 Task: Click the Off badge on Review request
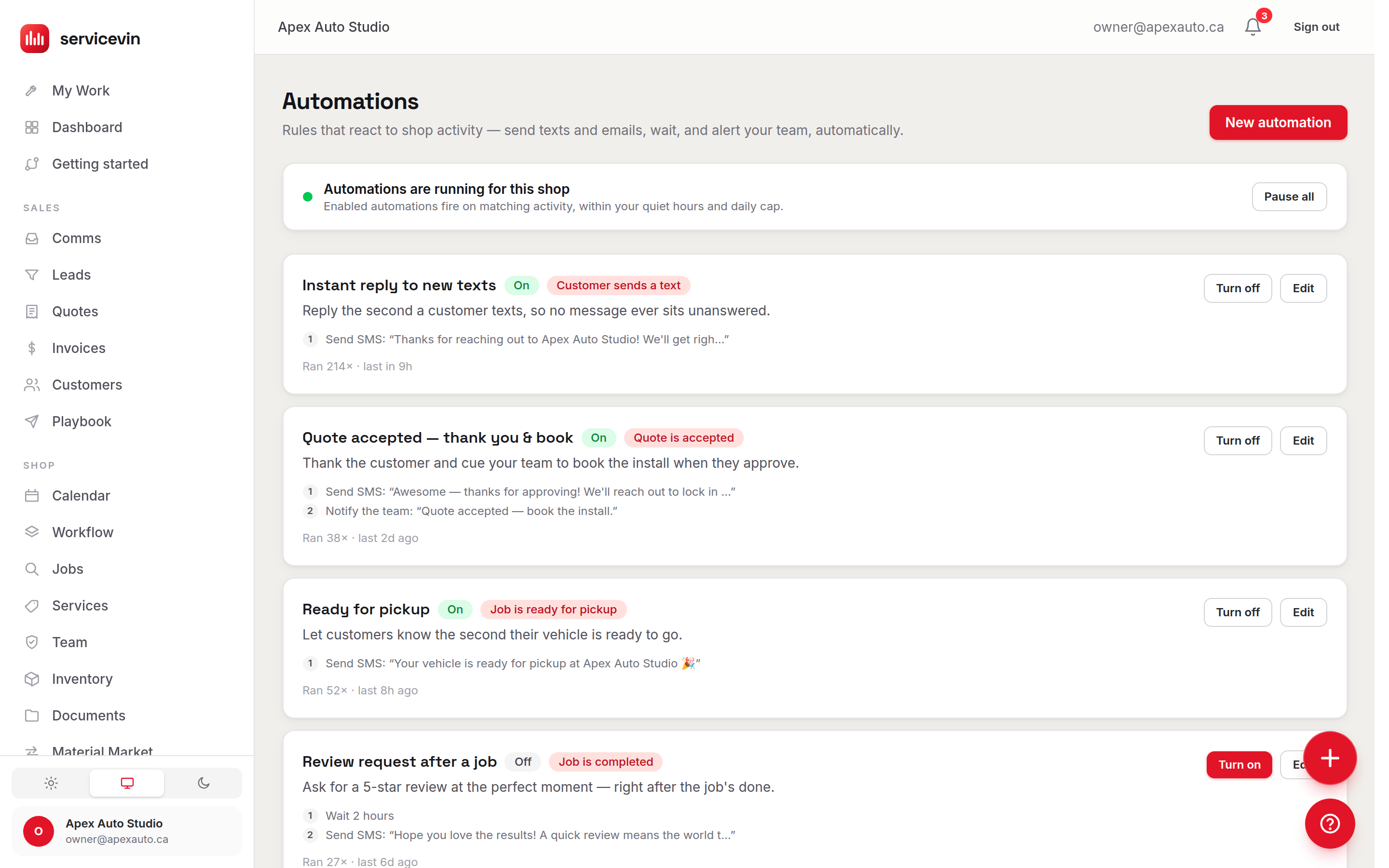pyautogui.click(x=523, y=762)
